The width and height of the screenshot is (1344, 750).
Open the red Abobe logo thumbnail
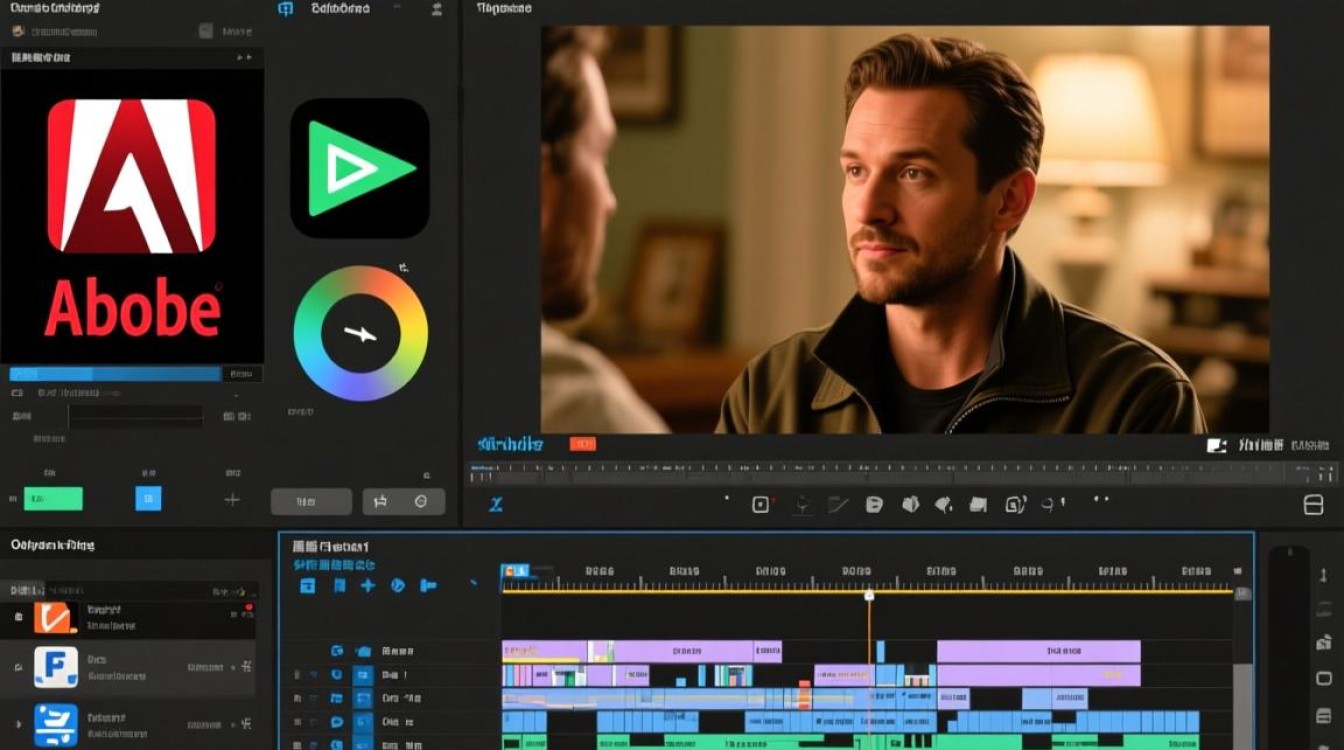pos(132,217)
